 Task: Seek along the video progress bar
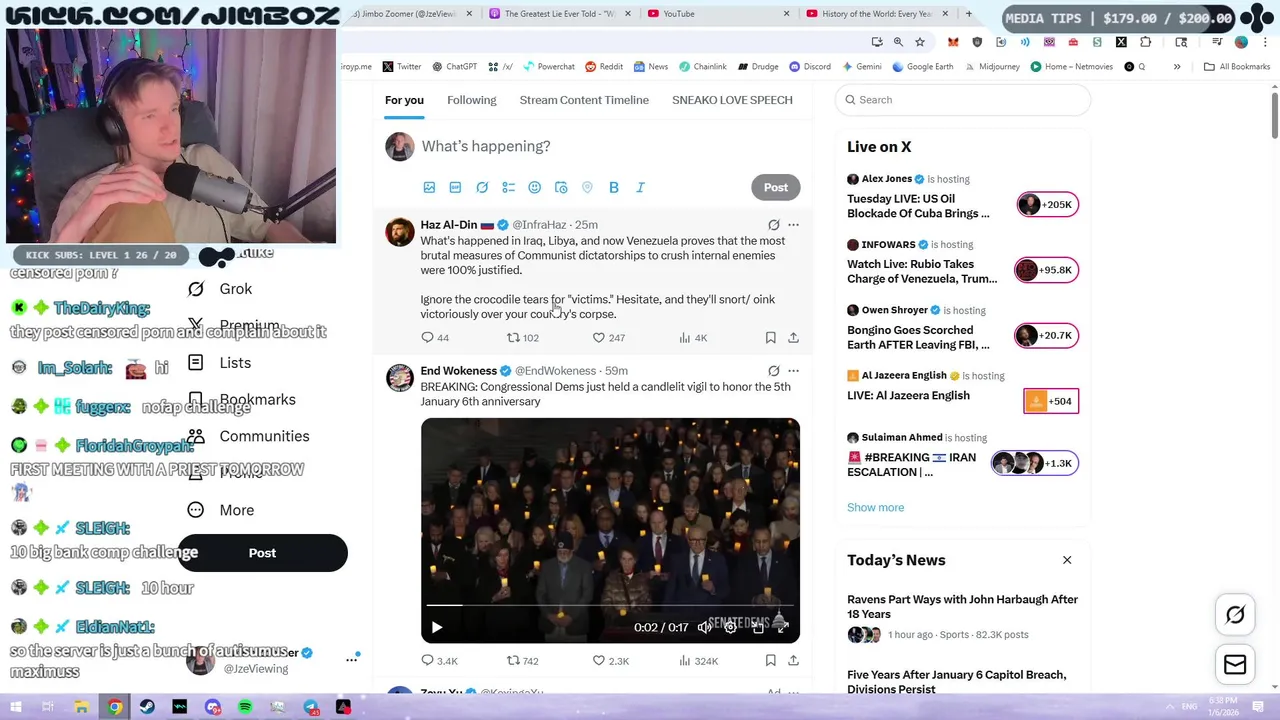[610, 606]
